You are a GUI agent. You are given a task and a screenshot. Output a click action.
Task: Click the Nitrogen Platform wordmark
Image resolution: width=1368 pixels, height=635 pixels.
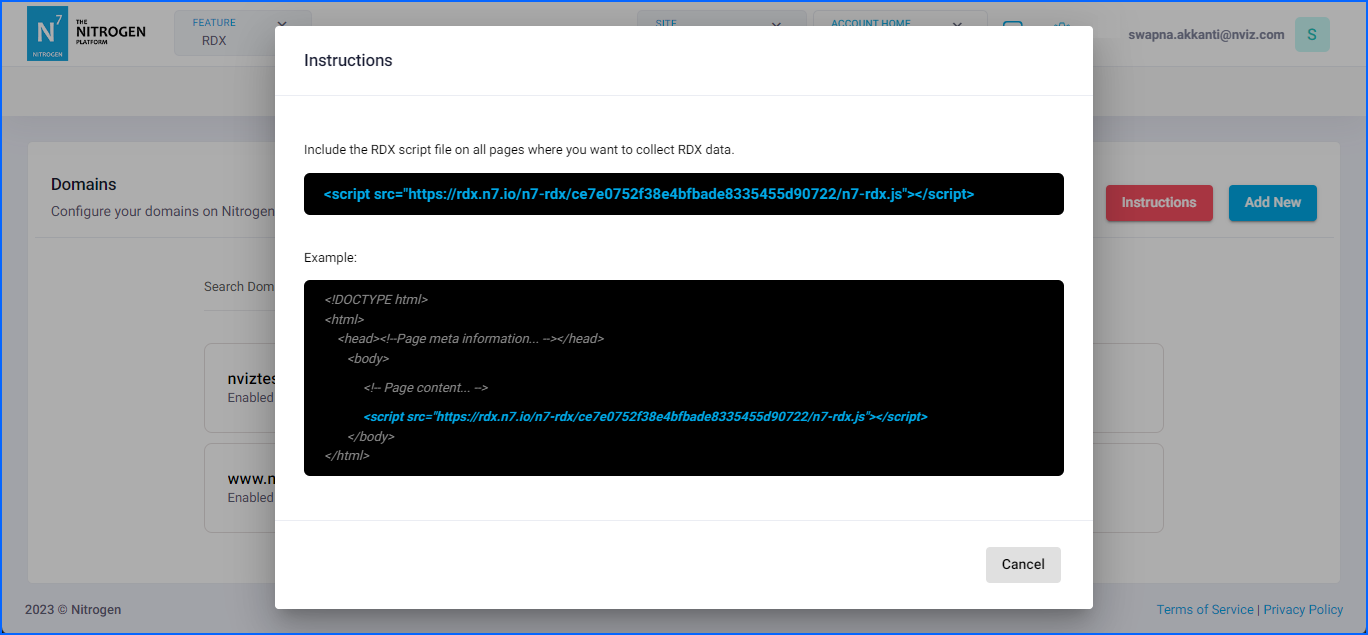point(111,33)
